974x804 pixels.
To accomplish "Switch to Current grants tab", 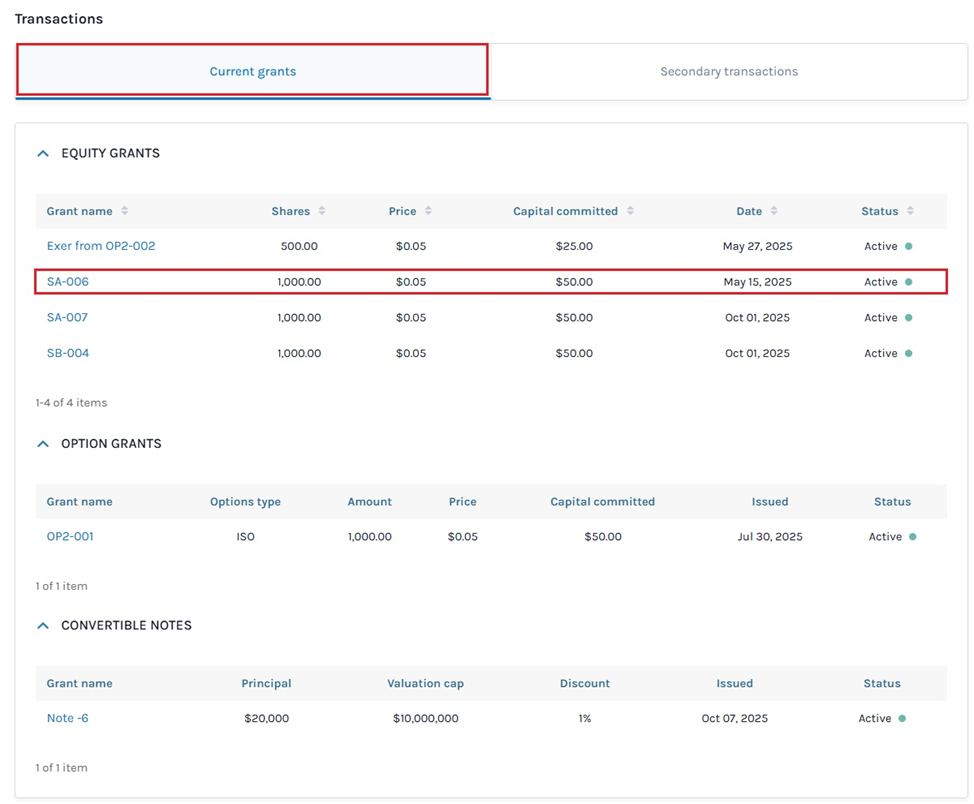I will tap(253, 71).
